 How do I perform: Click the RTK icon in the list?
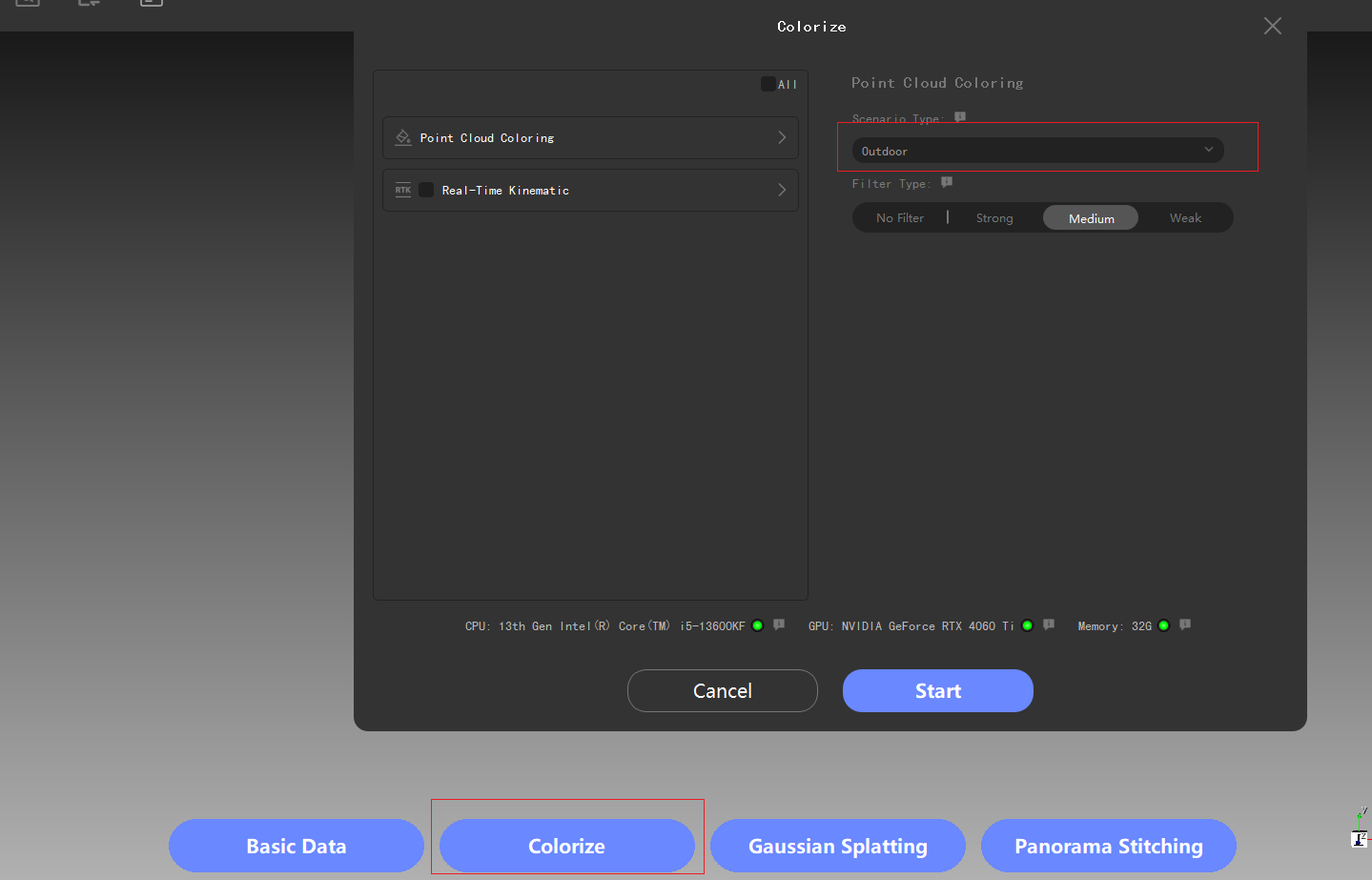[403, 190]
